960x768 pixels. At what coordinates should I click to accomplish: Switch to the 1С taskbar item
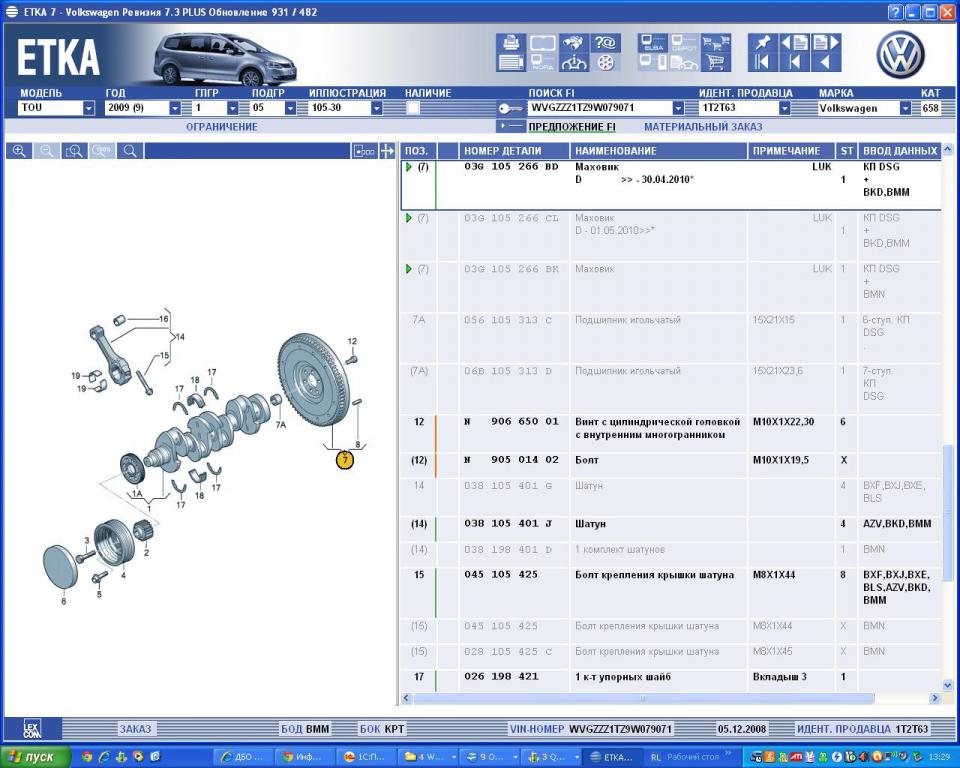366,757
